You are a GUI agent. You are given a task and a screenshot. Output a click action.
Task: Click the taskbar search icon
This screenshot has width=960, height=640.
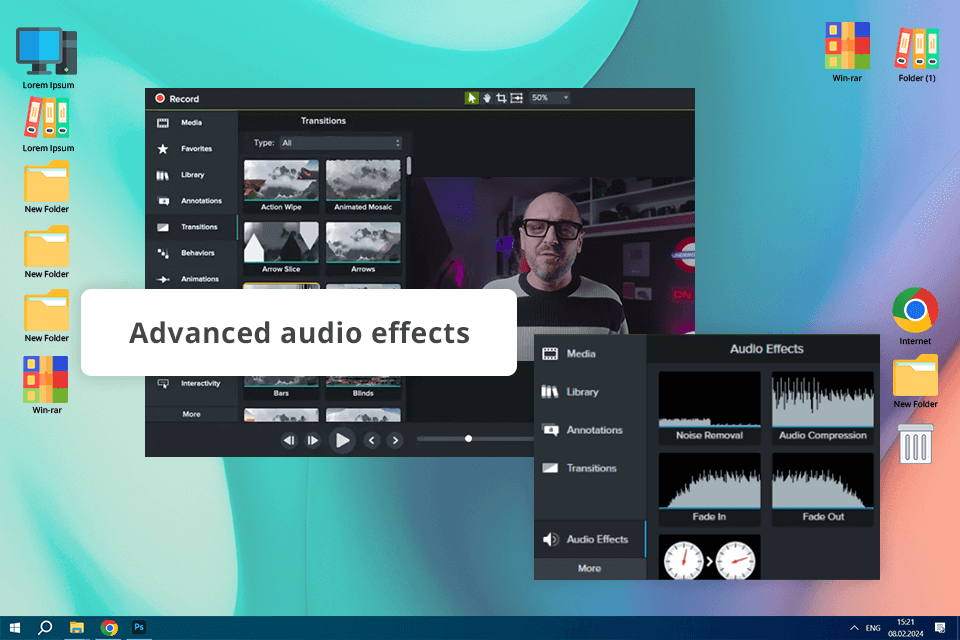tap(45, 628)
